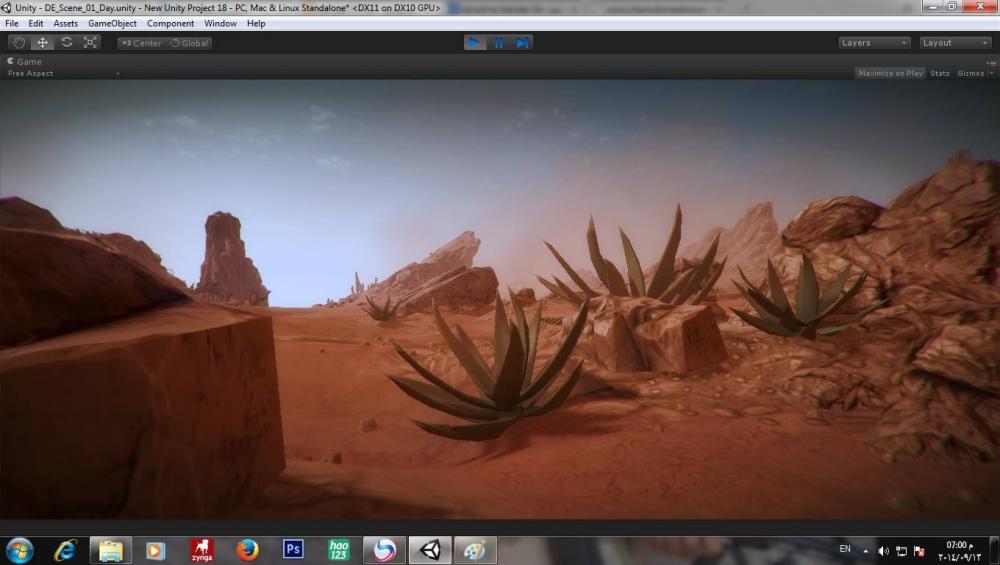This screenshot has height=565, width=1000.
Task: Open the blue swirl browser icon
Action: [x=384, y=550]
